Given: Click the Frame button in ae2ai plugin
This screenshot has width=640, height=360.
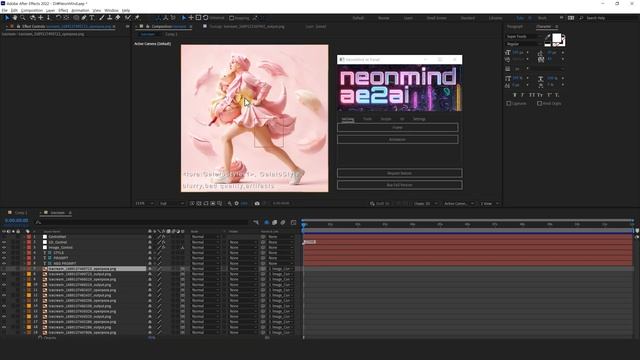Looking at the screenshot, I should pos(398,127).
